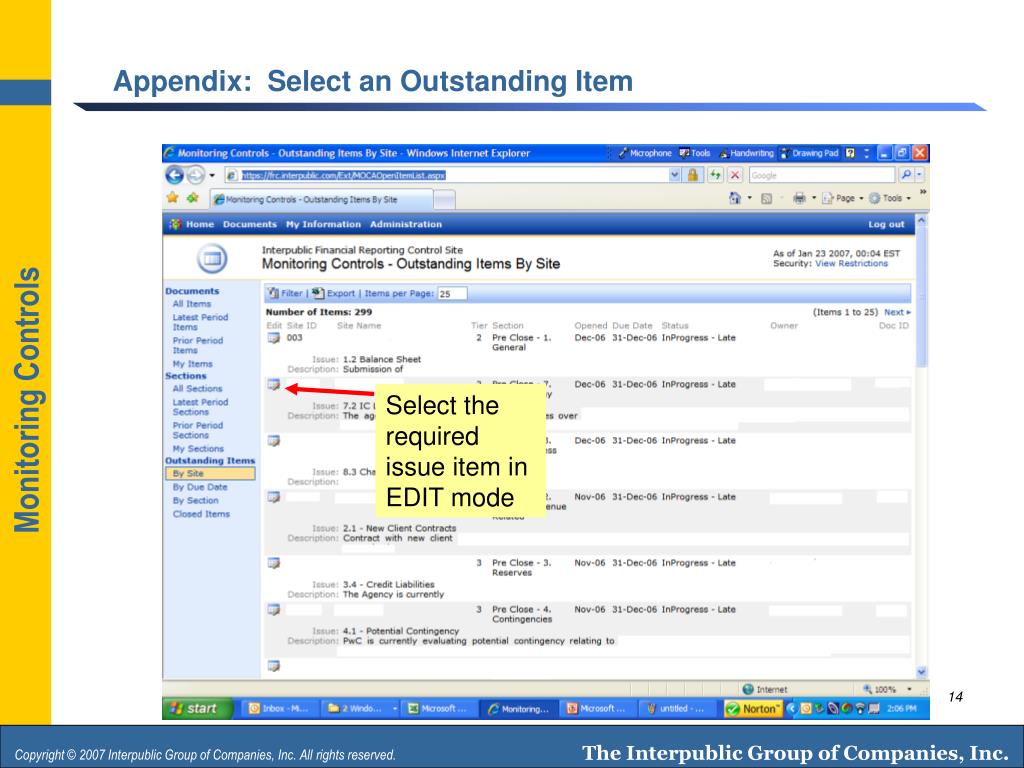The width and height of the screenshot is (1024, 768).
Task: Click the language bar help question icon
Action: [850, 153]
